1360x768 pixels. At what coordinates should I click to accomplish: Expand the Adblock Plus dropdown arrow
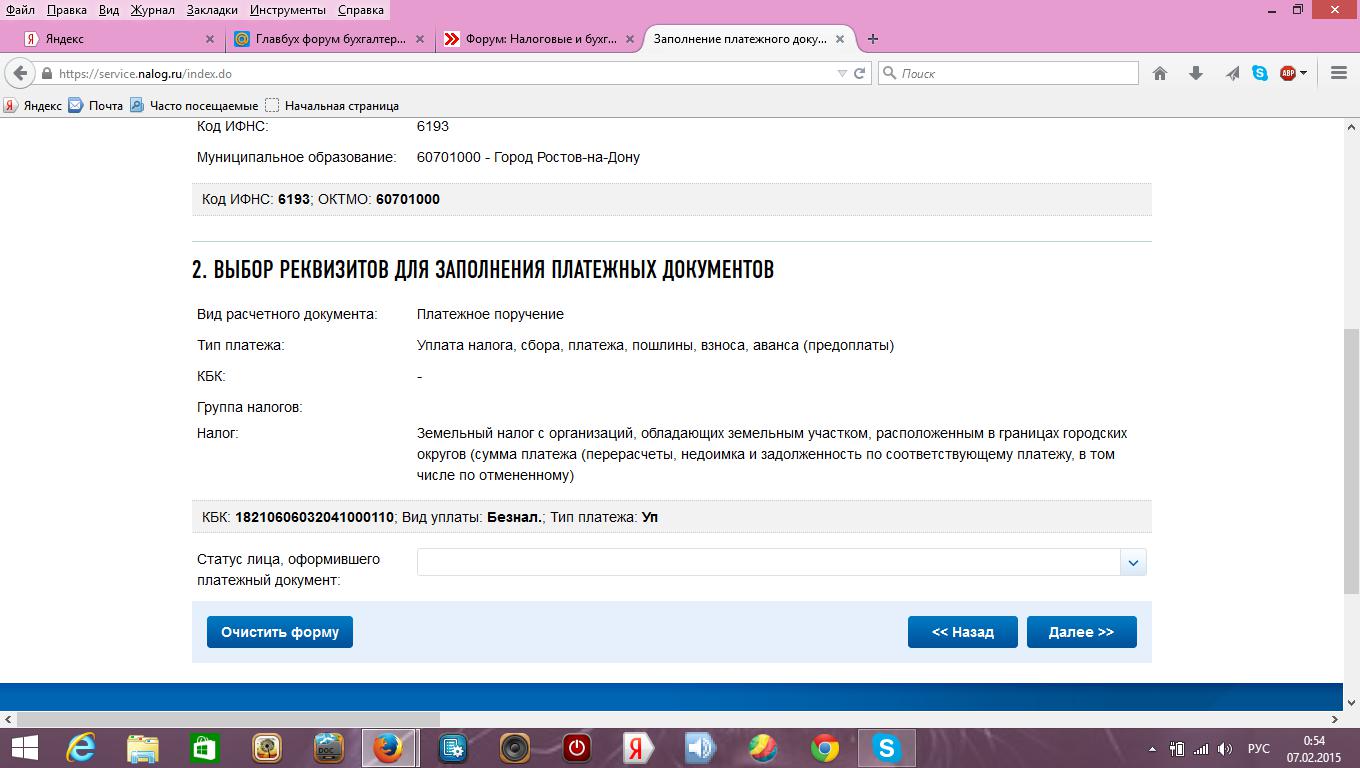coord(1304,73)
